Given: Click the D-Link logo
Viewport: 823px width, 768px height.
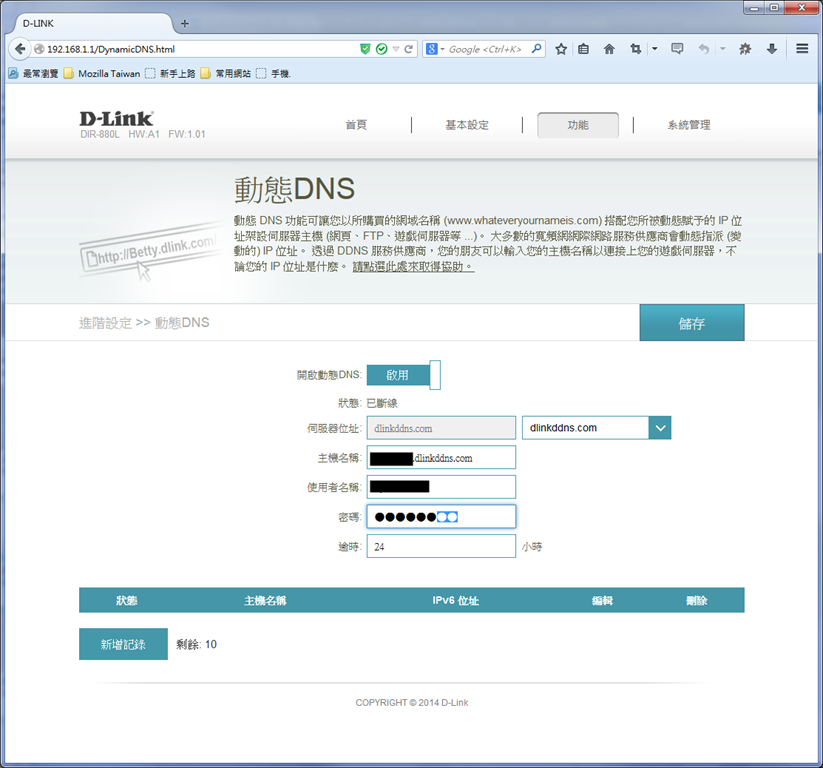Looking at the screenshot, I should pyautogui.click(x=116, y=119).
